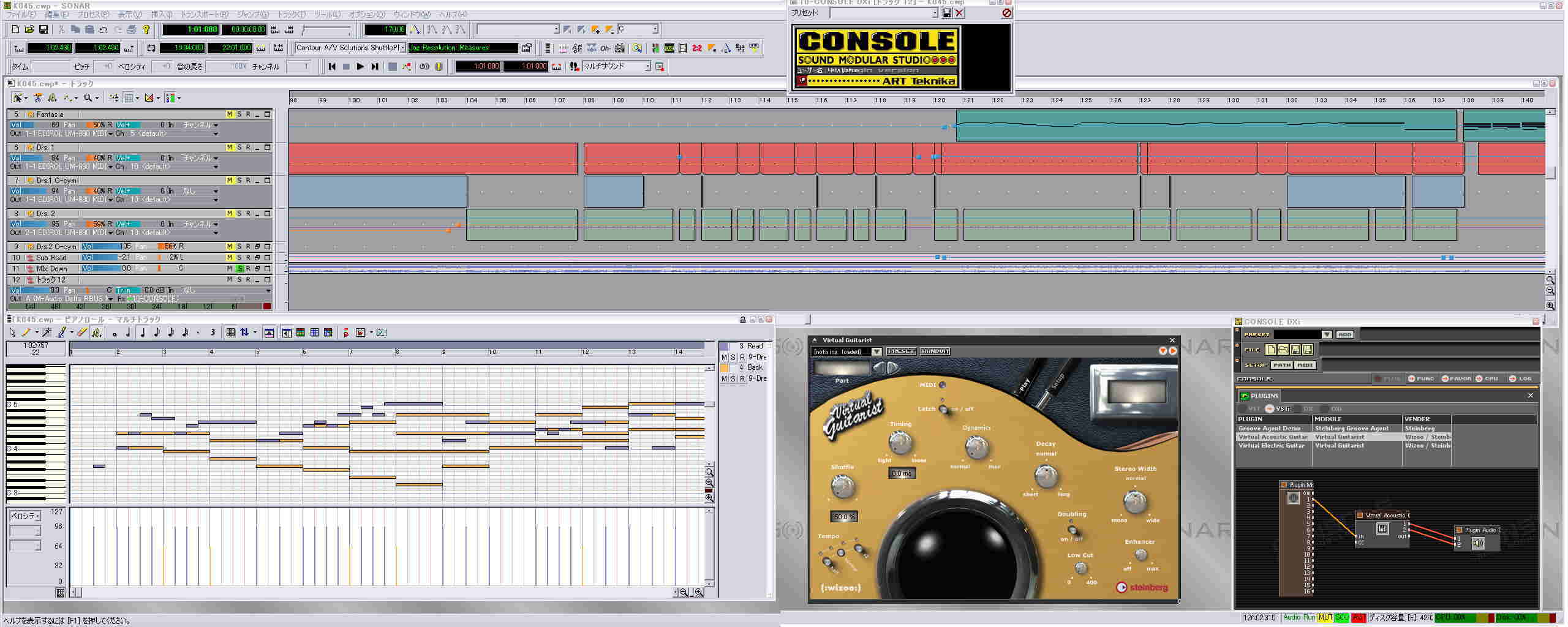Rewind transport to the beginning
1568x627 pixels.
point(332,67)
